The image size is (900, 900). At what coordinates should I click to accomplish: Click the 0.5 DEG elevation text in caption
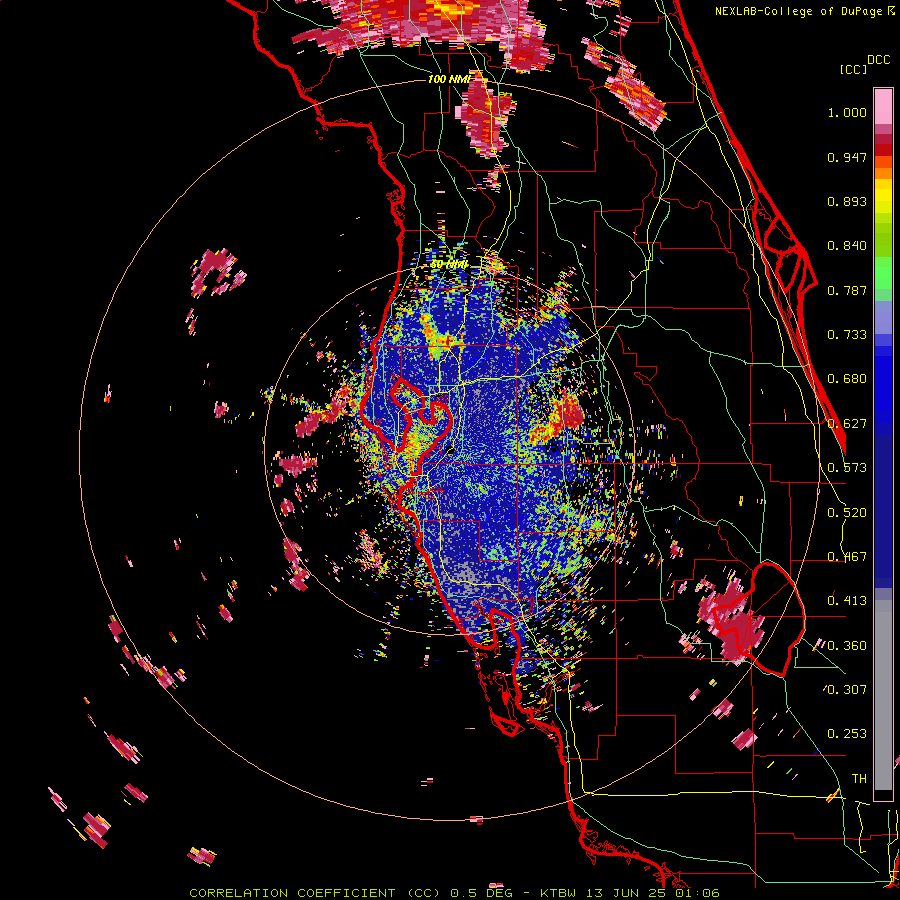pyautogui.click(x=482, y=893)
